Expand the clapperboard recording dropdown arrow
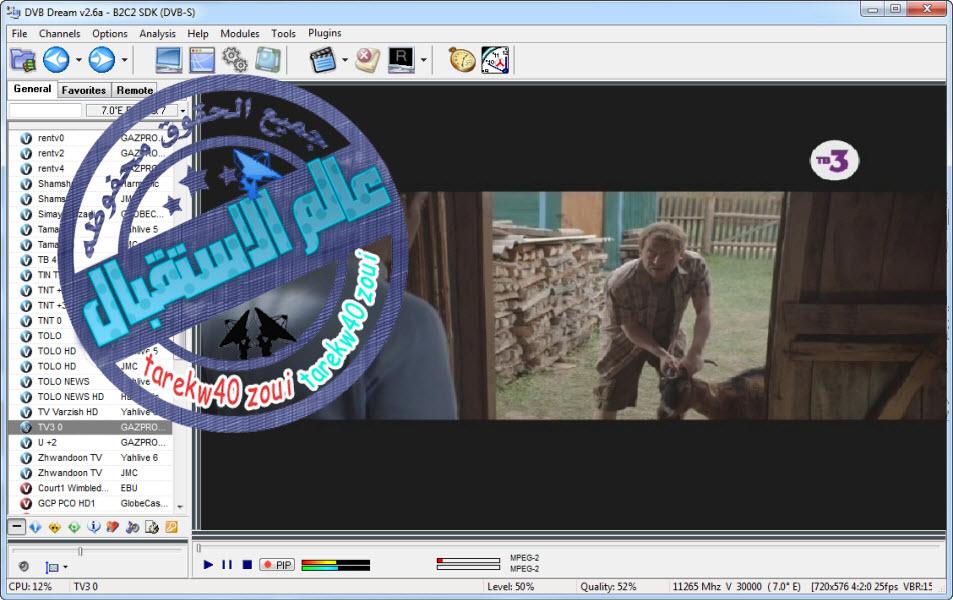The image size is (953, 600). point(345,60)
